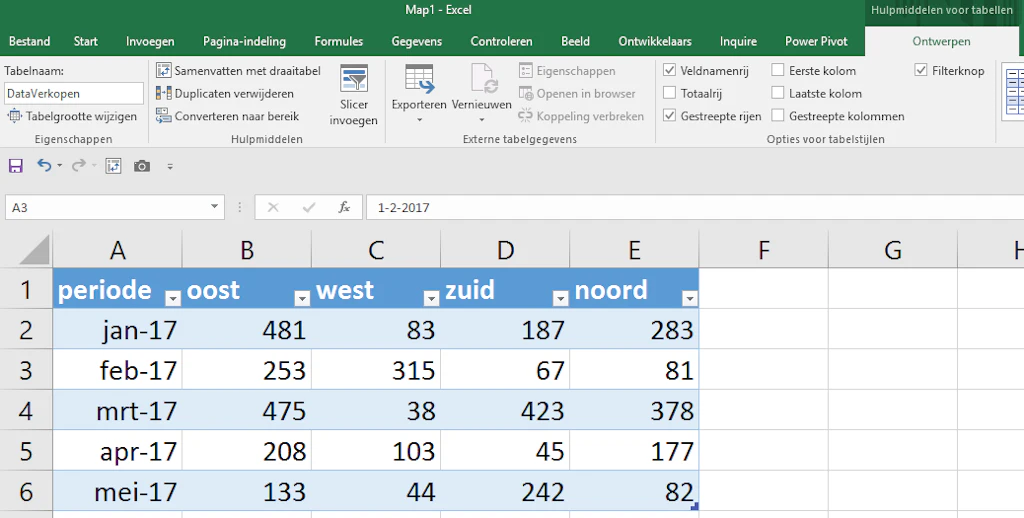
Task: Click the camera icon in quick access toolbar
Action: pyautogui.click(x=142, y=166)
